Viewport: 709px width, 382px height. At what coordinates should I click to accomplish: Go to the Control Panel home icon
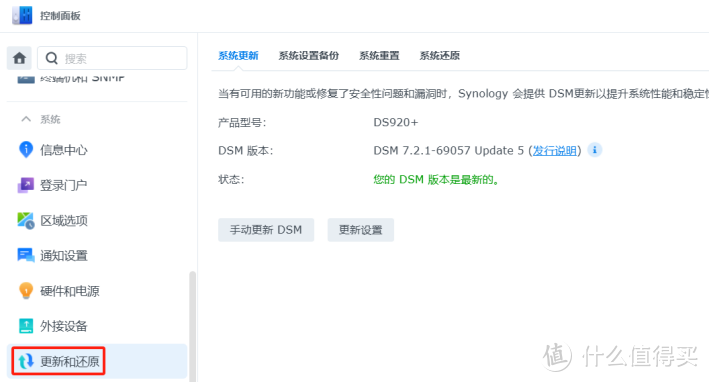pos(19,58)
